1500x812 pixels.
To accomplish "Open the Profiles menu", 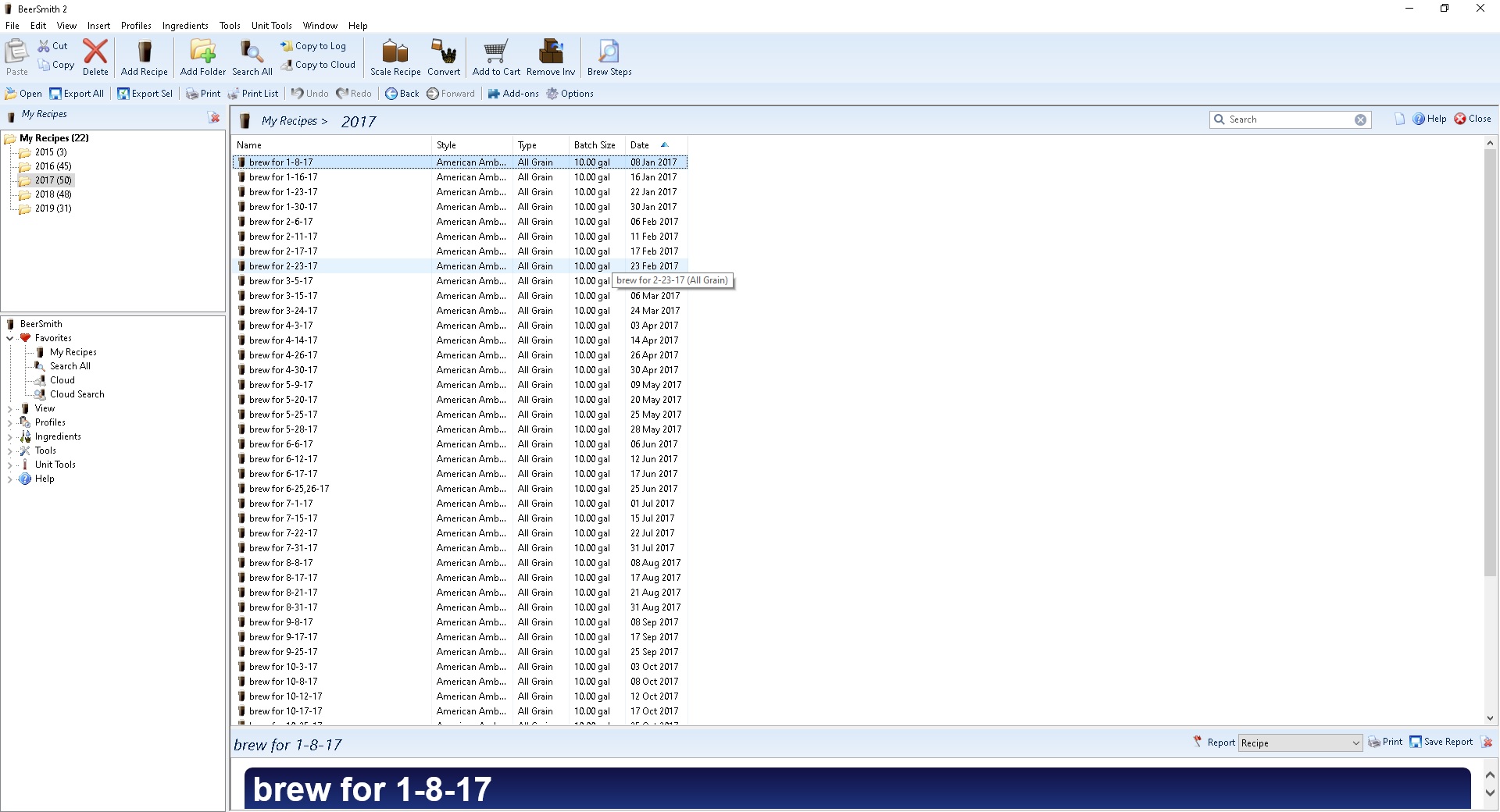I will 136,26.
